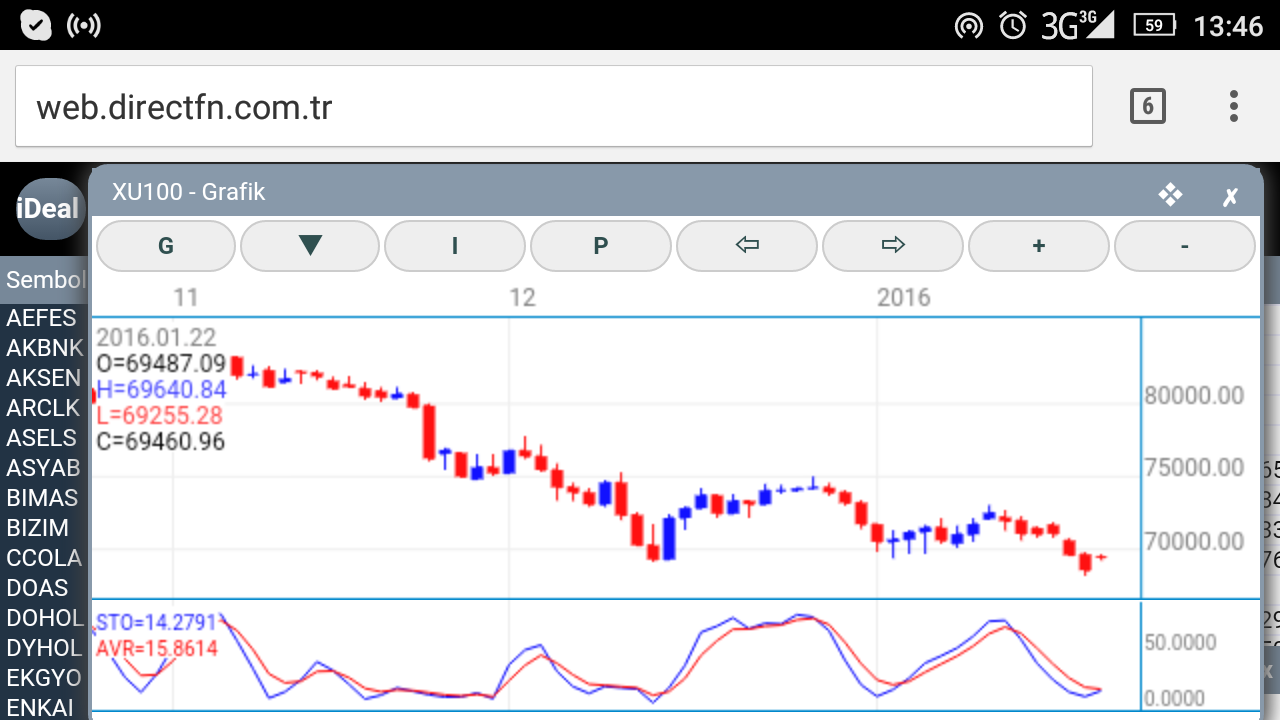
Task: Select ARCLK in the symbol list
Action: pyautogui.click(x=44, y=408)
